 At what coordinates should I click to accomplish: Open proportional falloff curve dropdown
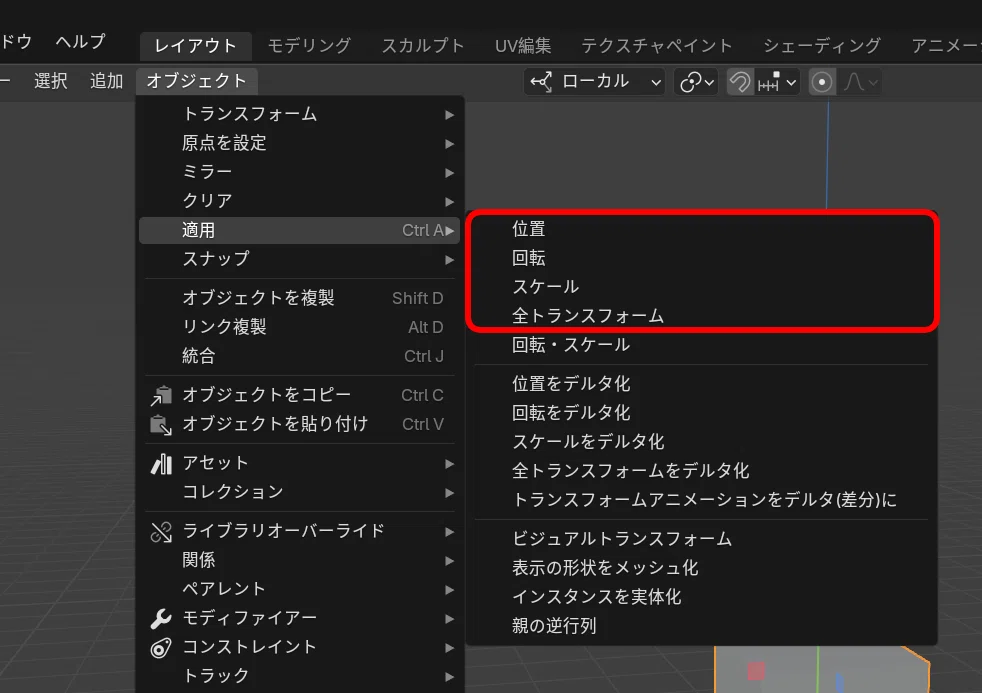tap(861, 82)
